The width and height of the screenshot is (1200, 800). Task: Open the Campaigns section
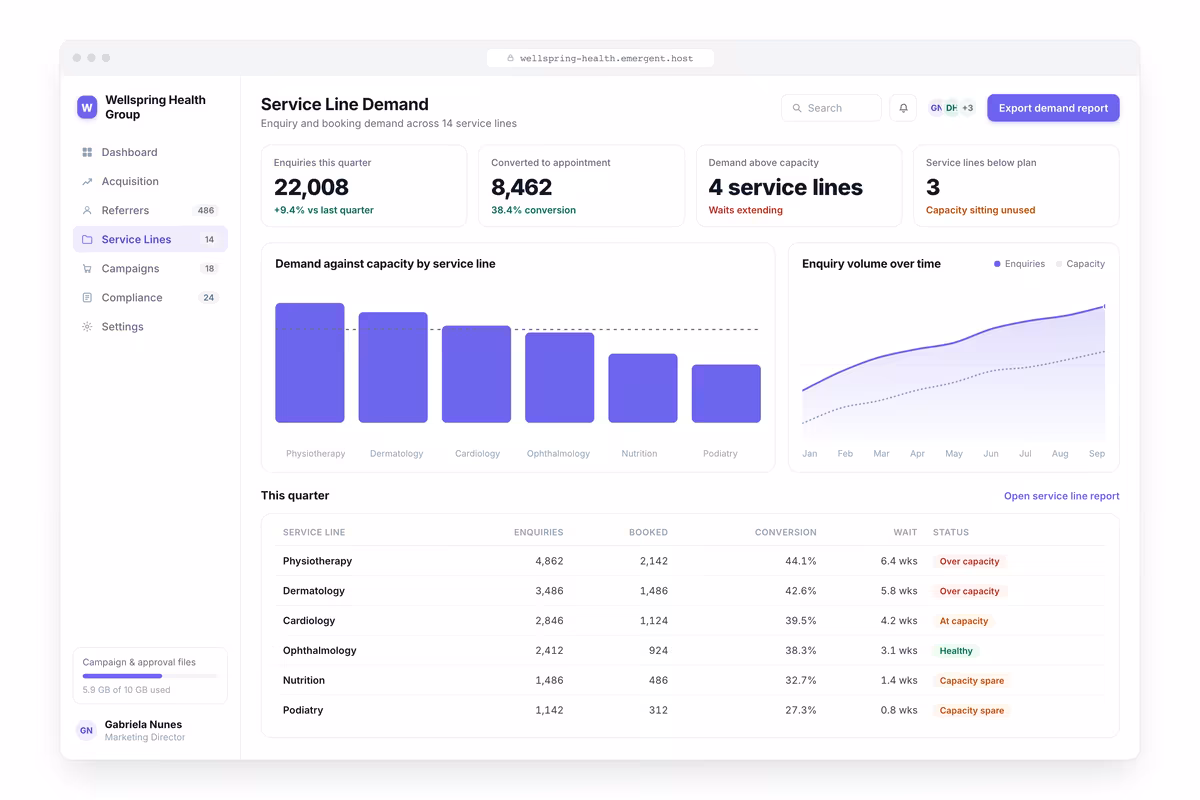tap(150, 268)
